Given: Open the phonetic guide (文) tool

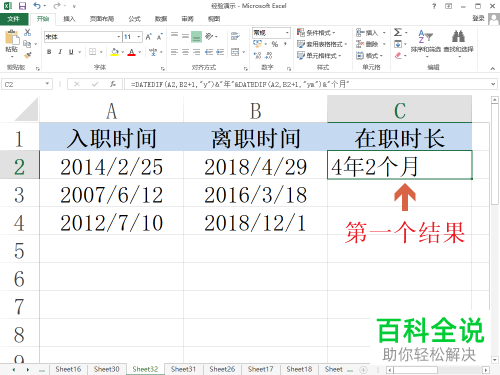Looking at the screenshot, I should (153, 52).
